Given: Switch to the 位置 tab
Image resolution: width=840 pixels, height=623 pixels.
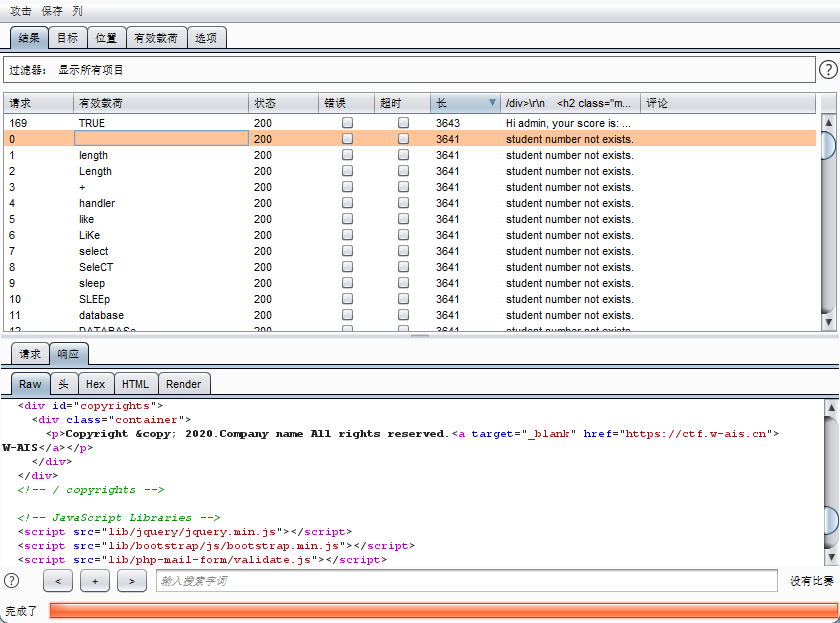Looking at the screenshot, I should 106,38.
